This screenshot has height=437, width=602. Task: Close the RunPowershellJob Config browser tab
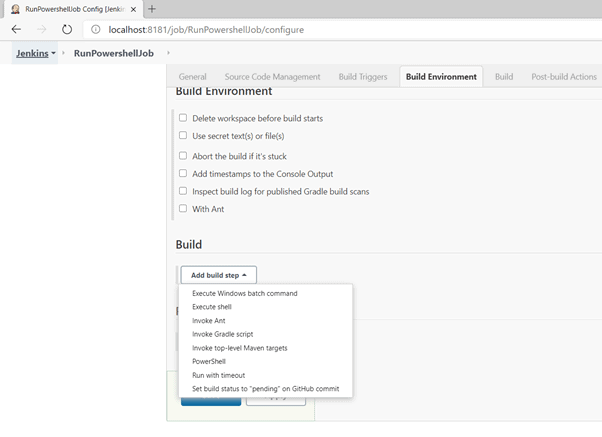click(x=133, y=9)
